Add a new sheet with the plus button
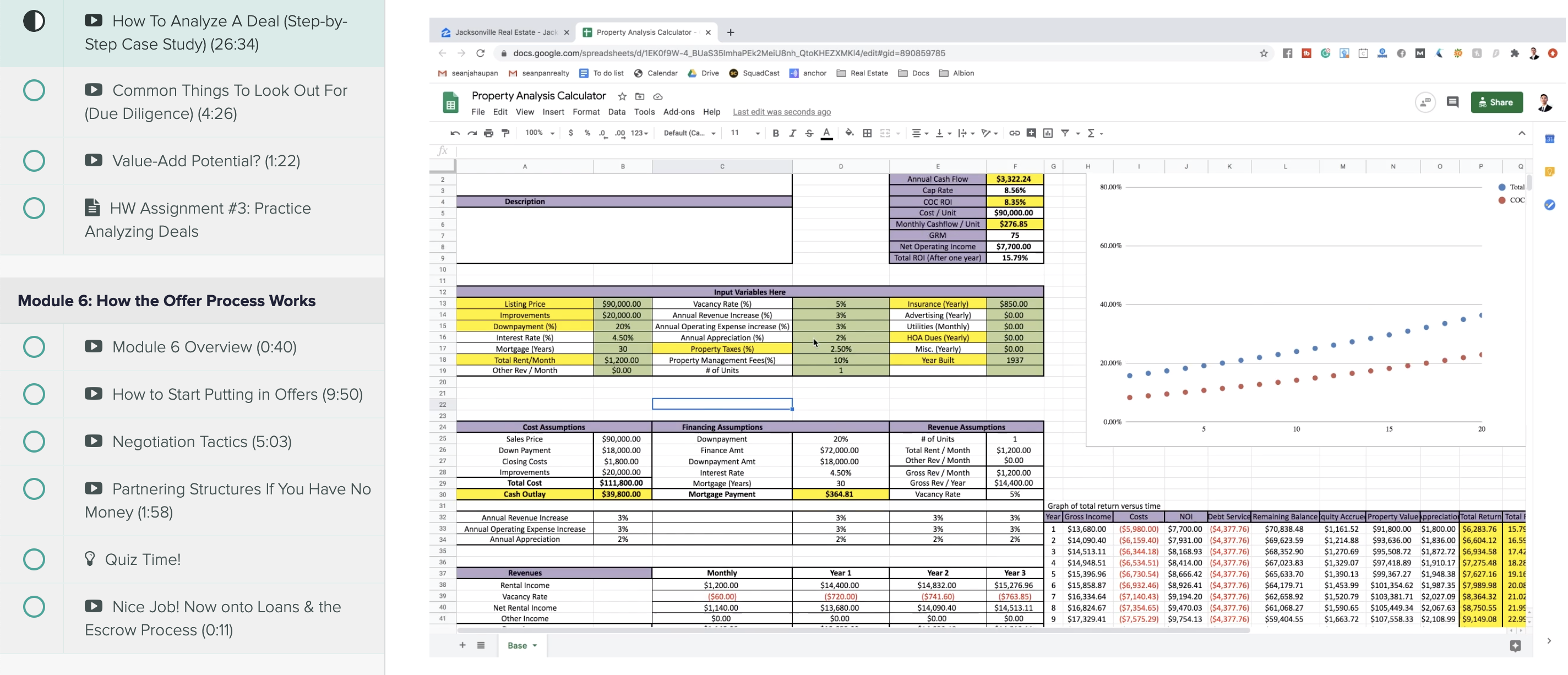Screen dimensions: 1568x675 click(x=462, y=645)
